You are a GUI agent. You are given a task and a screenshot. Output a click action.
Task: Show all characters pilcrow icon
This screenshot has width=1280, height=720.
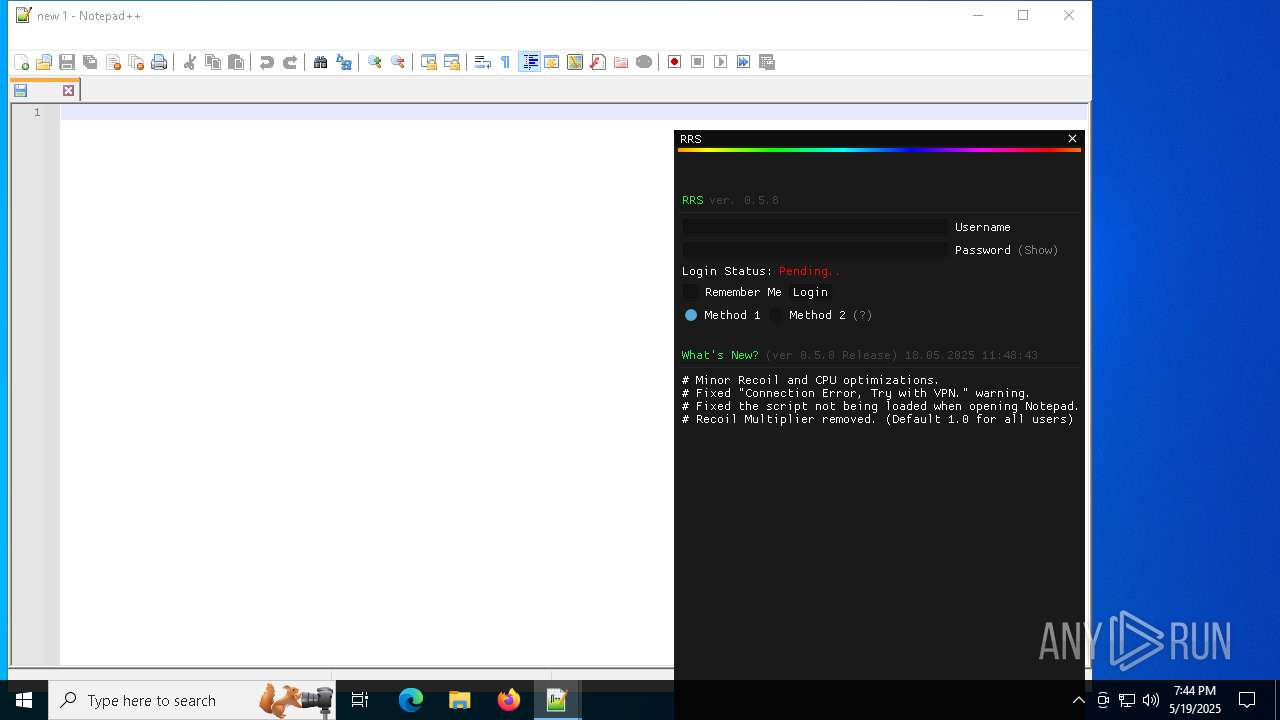506,62
